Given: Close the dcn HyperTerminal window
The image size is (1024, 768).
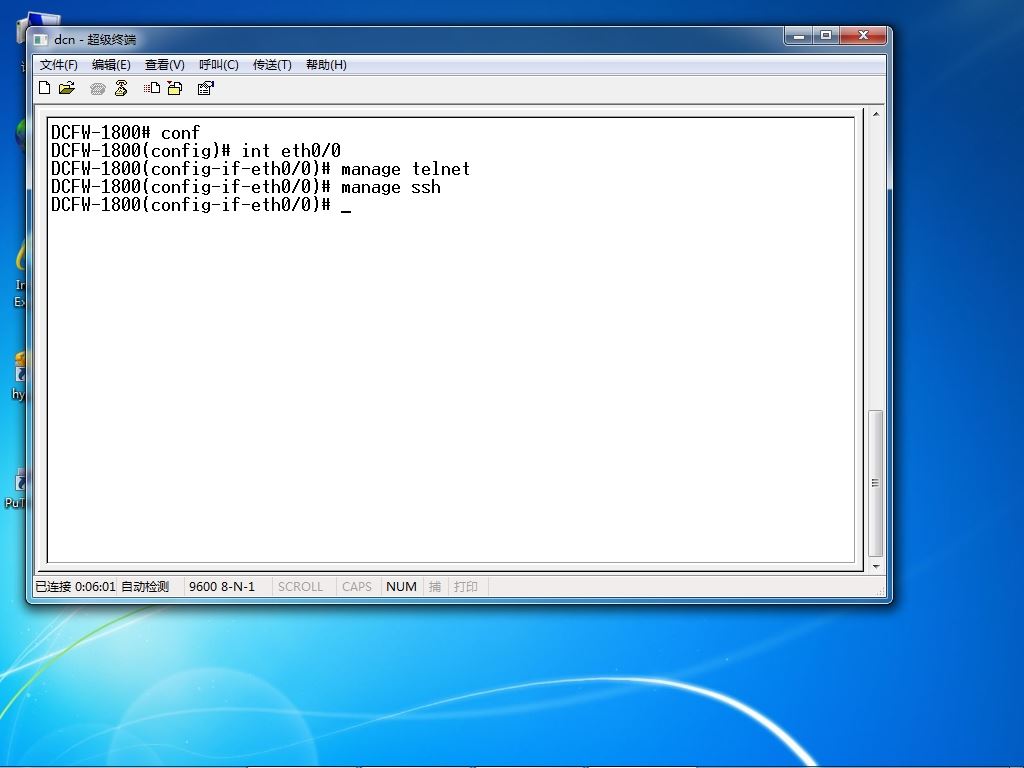Looking at the screenshot, I should [863, 36].
